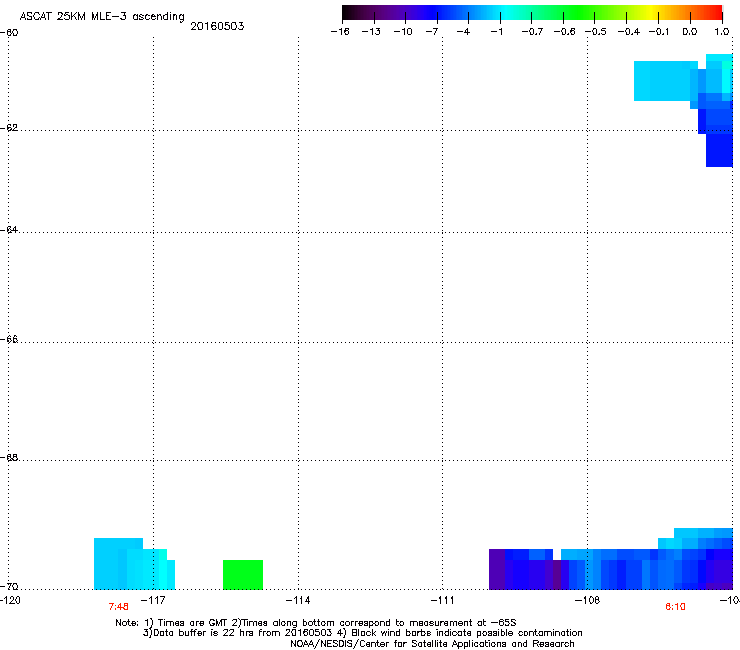Click the longitude axis label '-120'

(x=10, y=600)
